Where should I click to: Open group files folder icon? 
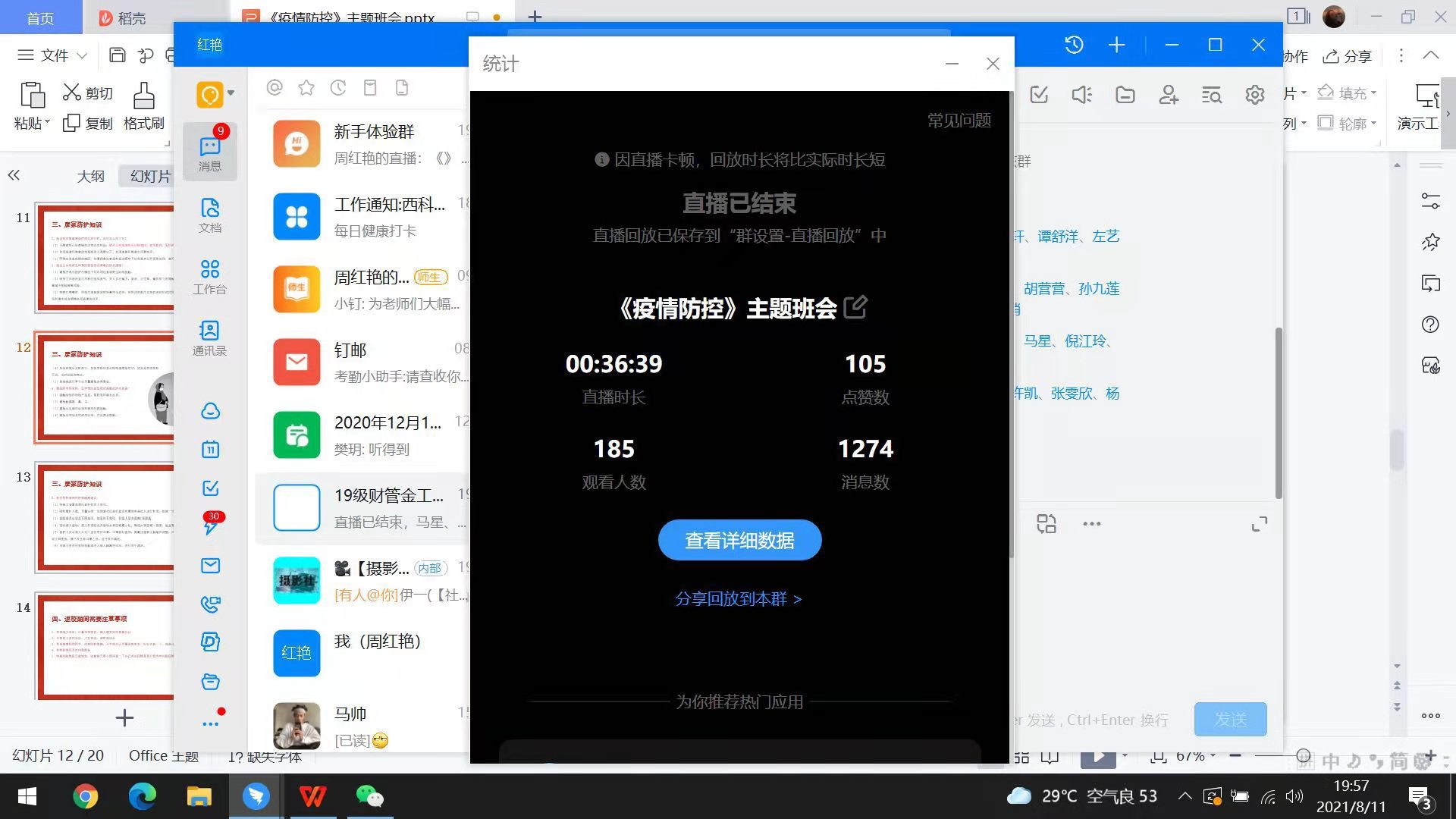coord(1125,95)
